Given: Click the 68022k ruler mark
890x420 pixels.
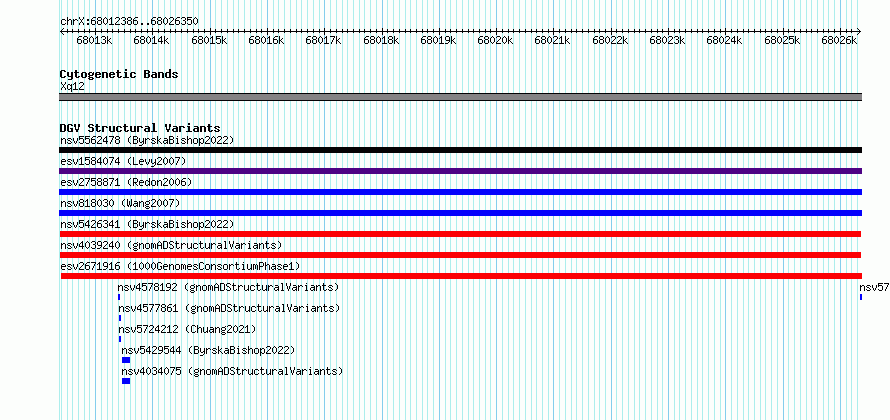Looking at the screenshot, I should 610,40.
